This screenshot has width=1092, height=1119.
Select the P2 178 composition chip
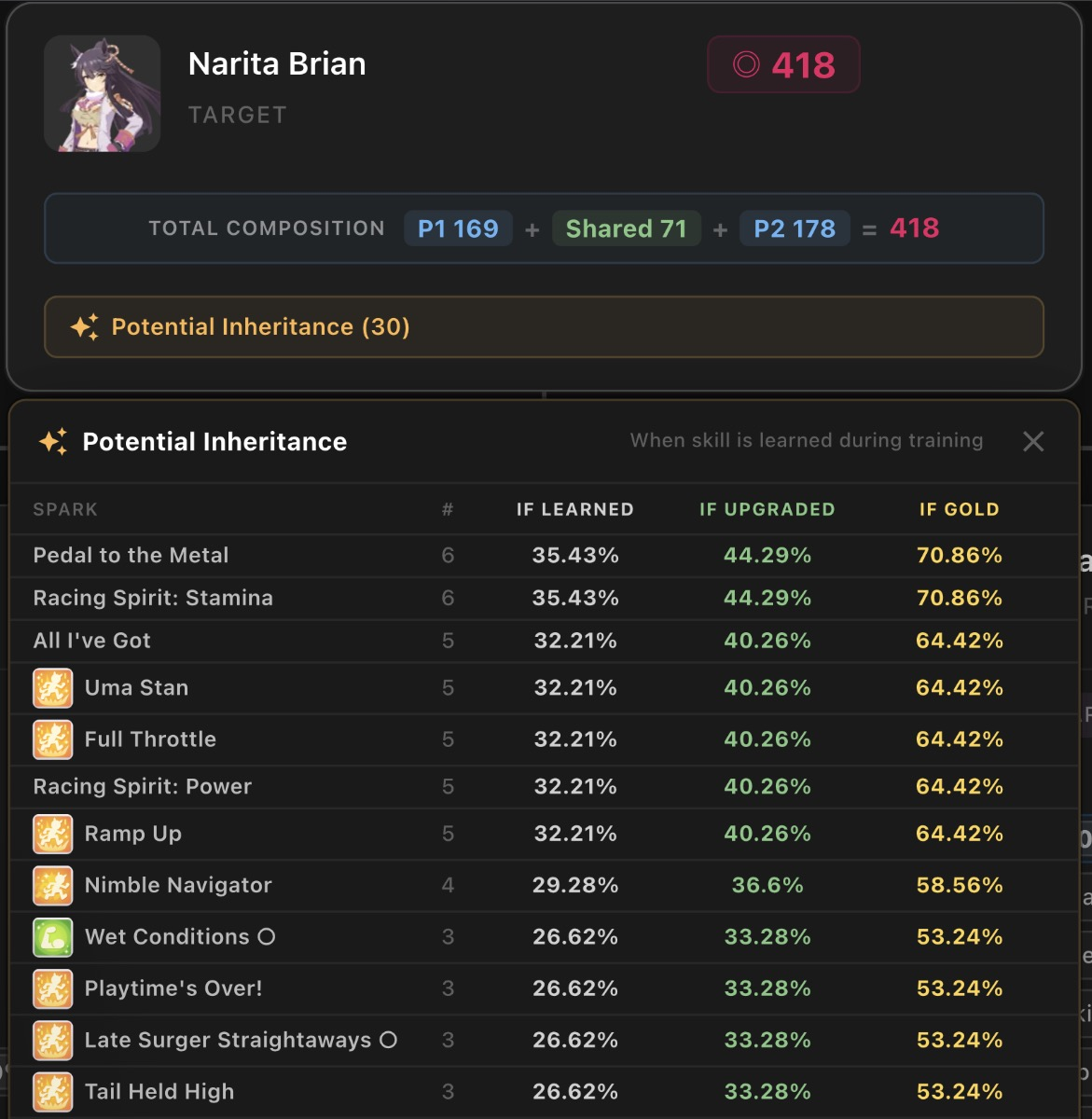coord(795,228)
